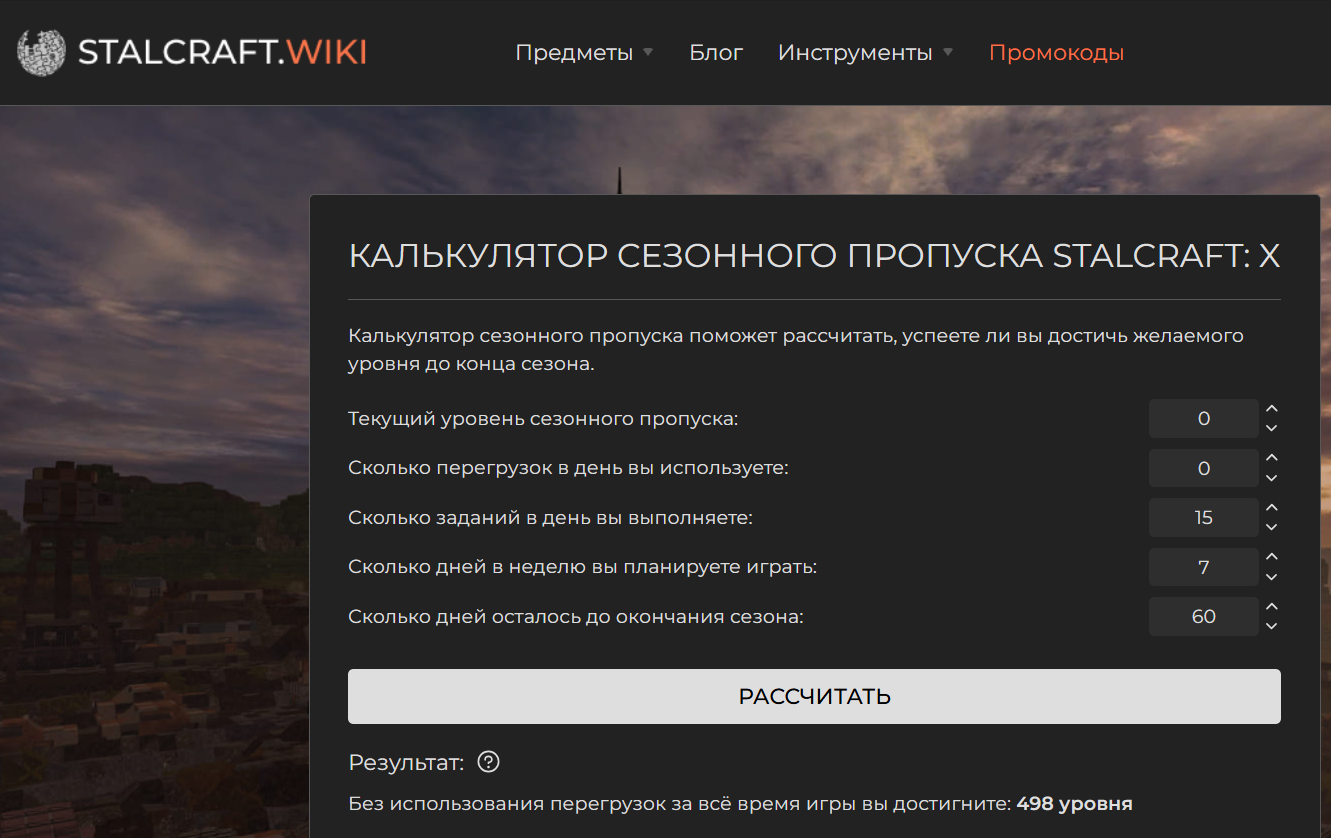Focus the days per week field showing 7

coord(1204,567)
